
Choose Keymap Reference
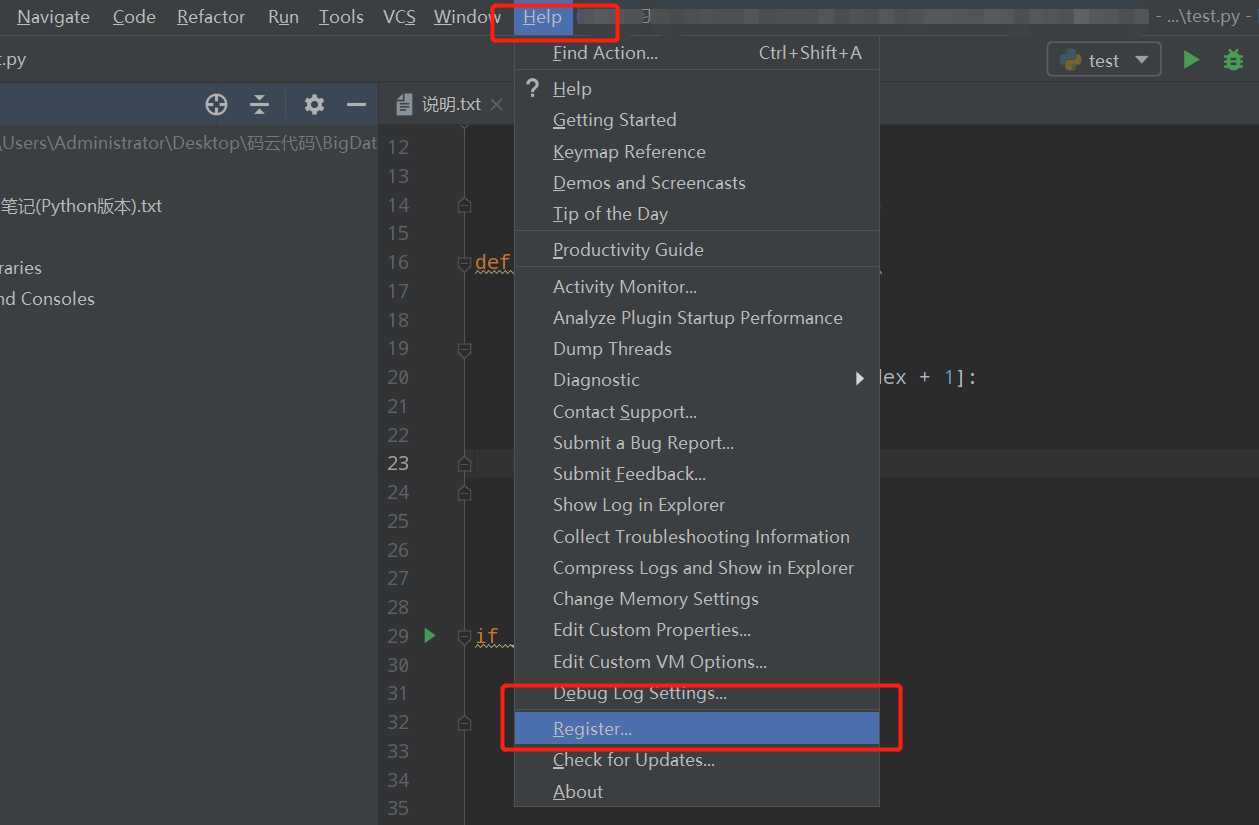click(x=697, y=152)
